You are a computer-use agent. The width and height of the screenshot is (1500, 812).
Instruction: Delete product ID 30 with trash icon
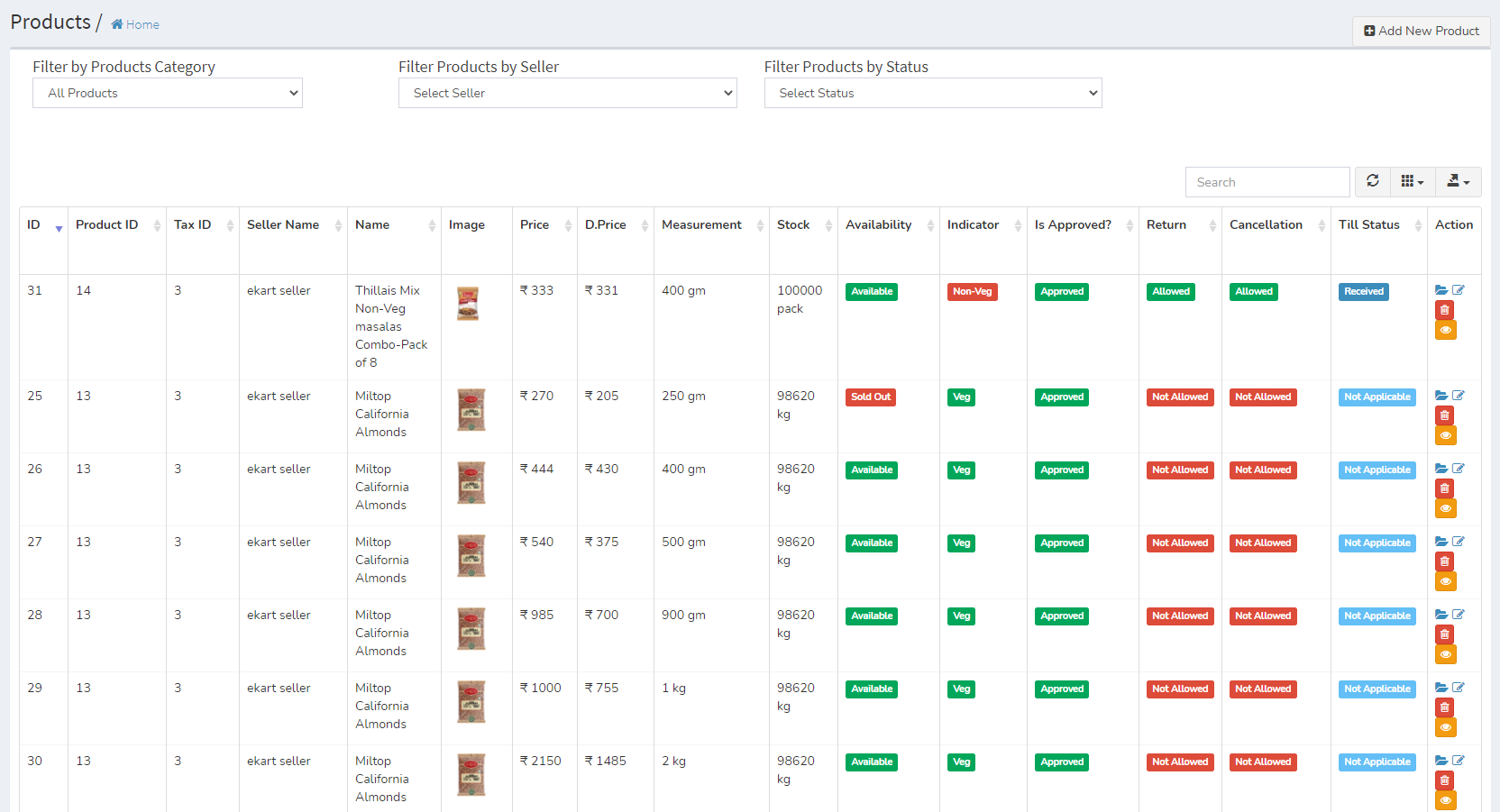tap(1445, 780)
